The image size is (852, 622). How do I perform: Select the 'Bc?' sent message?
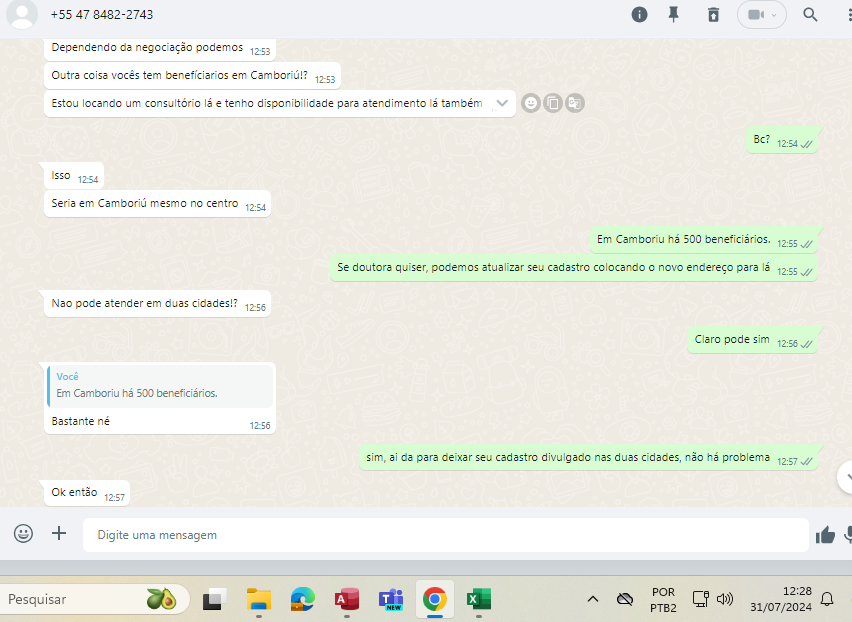coord(781,141)
